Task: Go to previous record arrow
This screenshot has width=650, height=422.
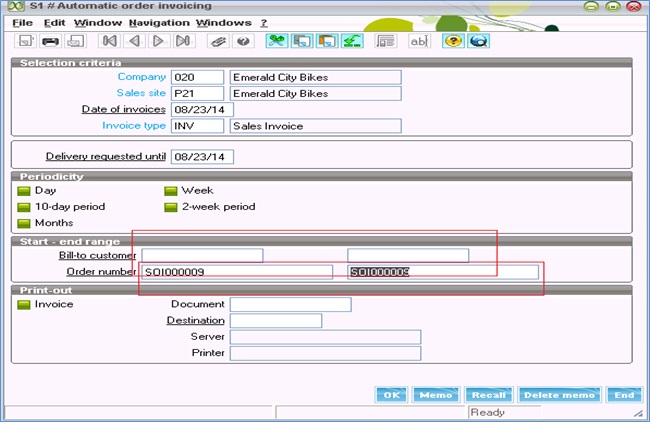Action: pyautogui.click(x=134, y=41)
